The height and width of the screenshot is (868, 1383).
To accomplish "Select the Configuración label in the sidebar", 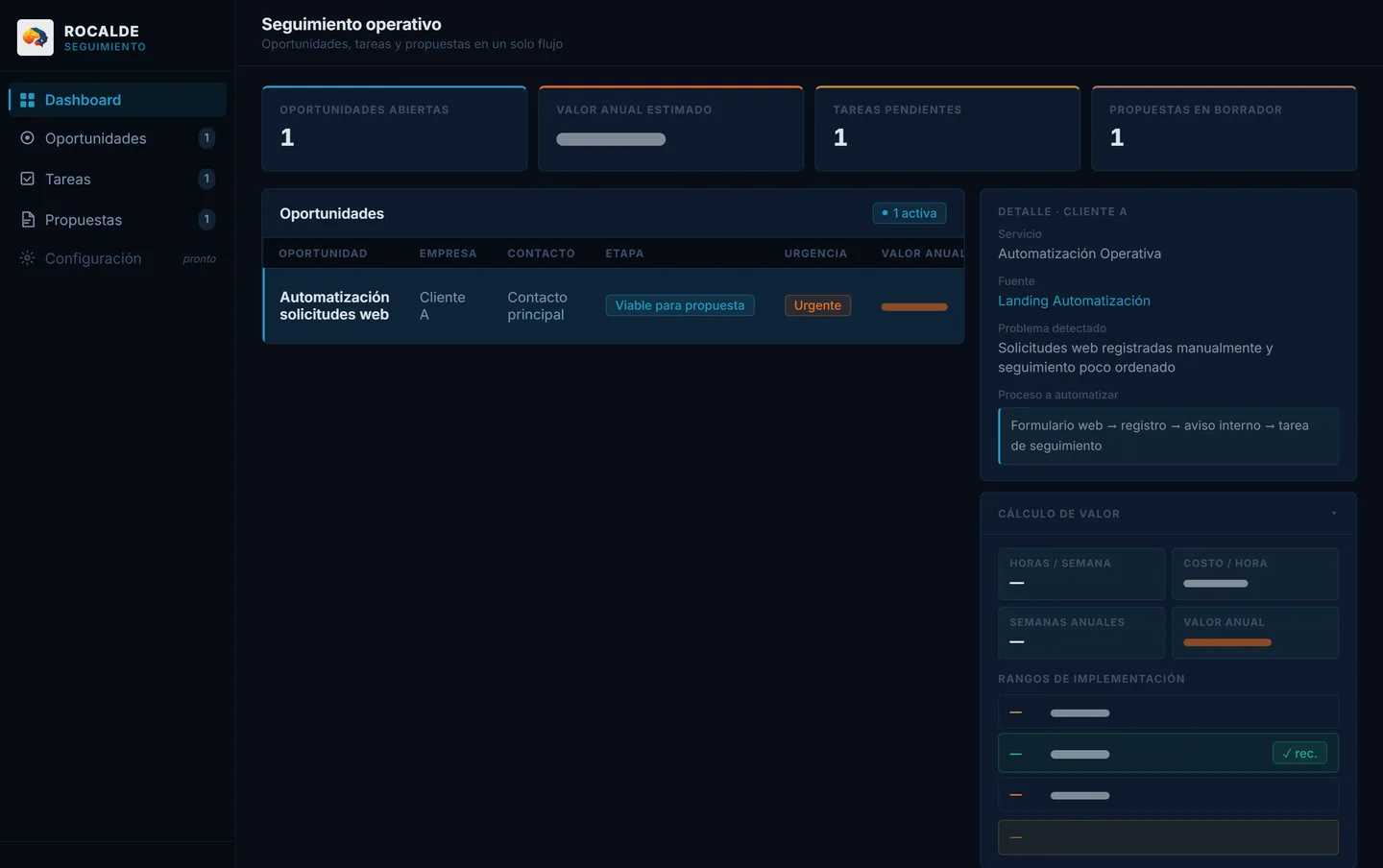I will 93,258.
